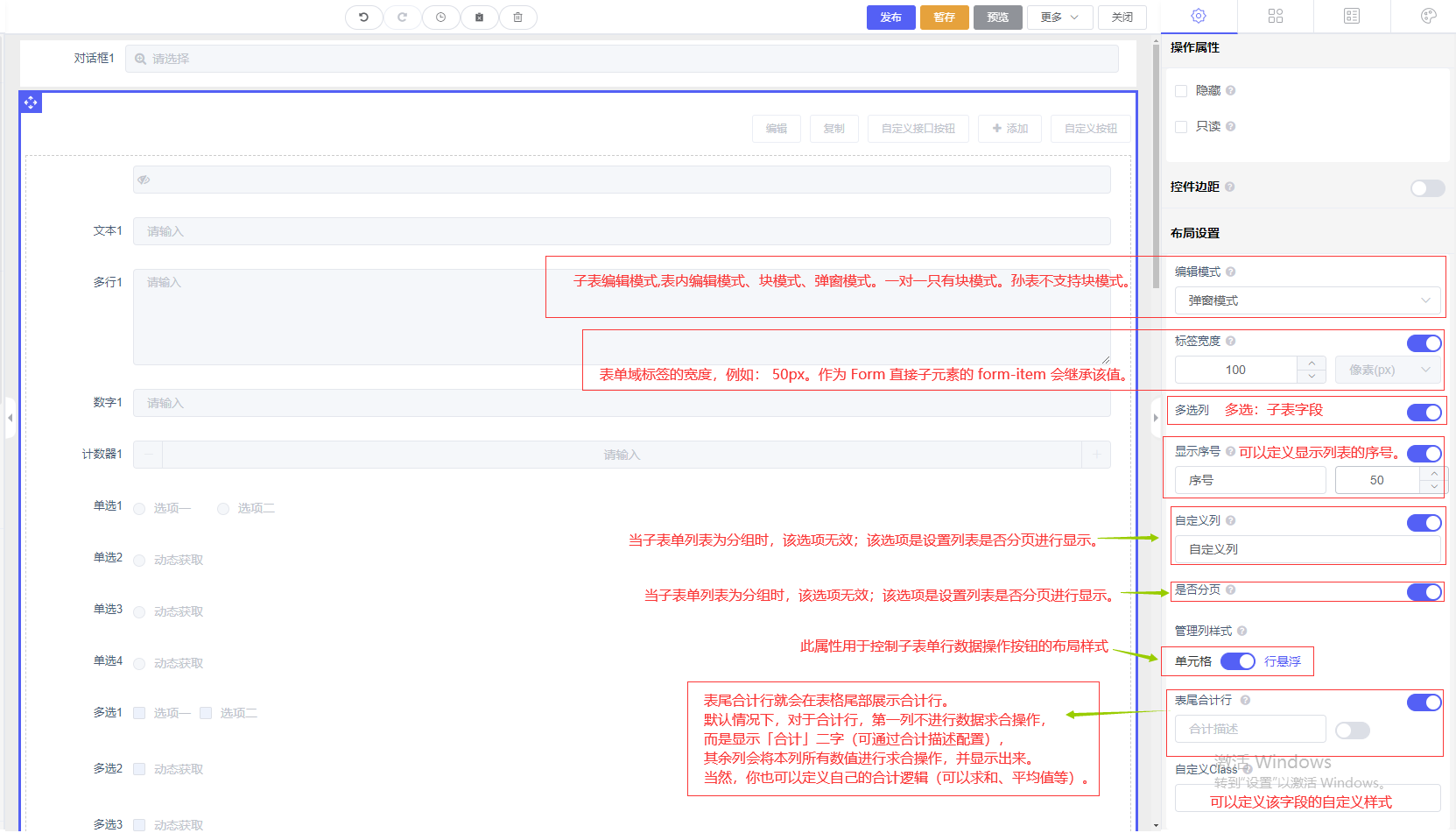Image resolution: width=1456 pixels, height=833 pixels.
Task: Click the help icon beside 编辑模式
Action: click(x=1230, y=272)
